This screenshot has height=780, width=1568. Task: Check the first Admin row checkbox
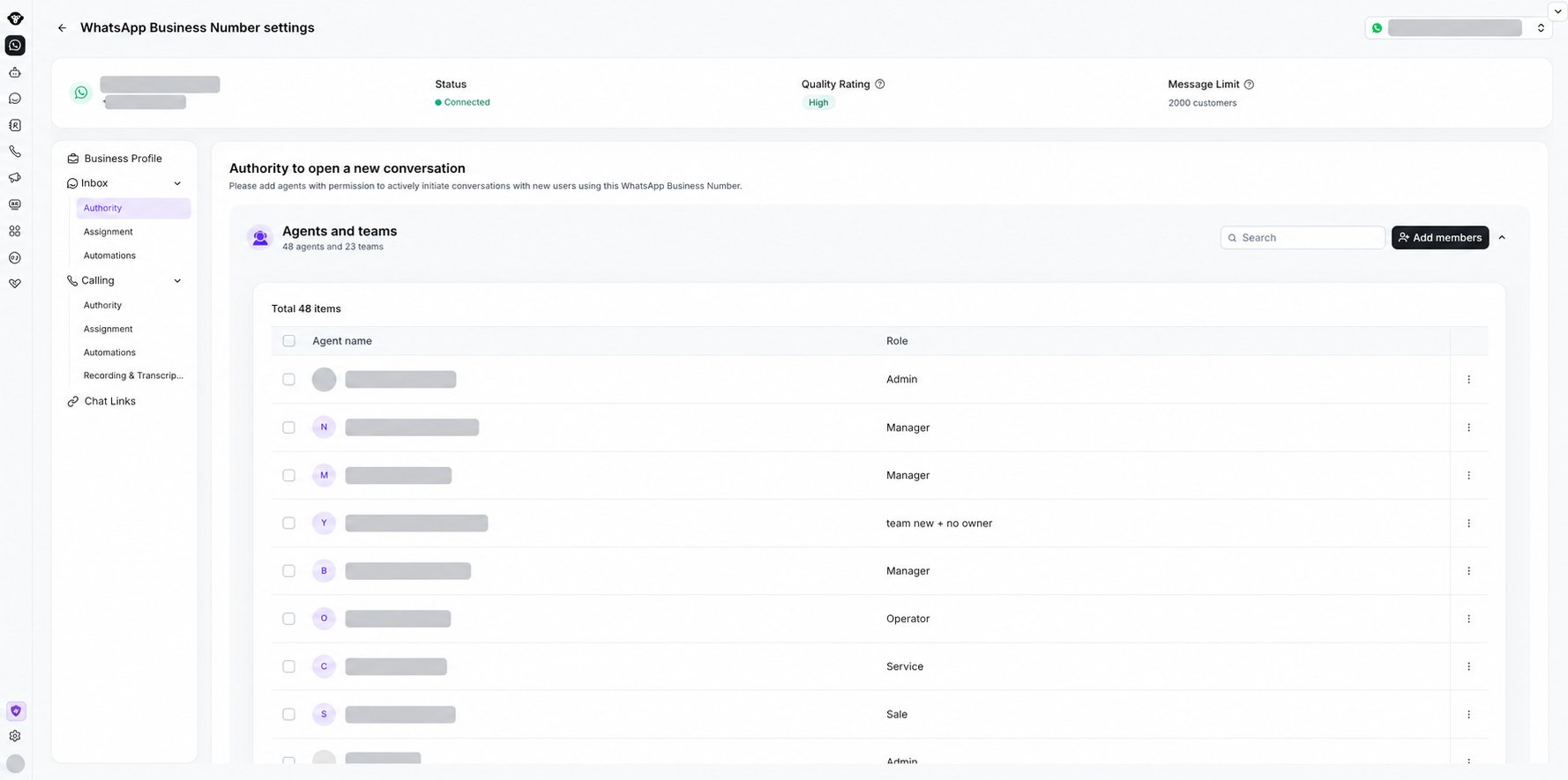(x=288, y=379)
